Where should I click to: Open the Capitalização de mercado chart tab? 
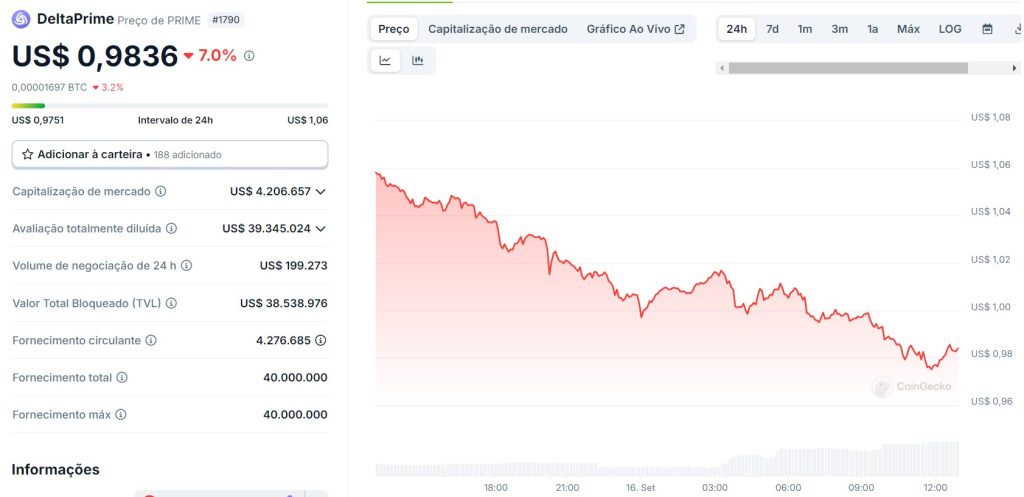(x=498, y=29)
